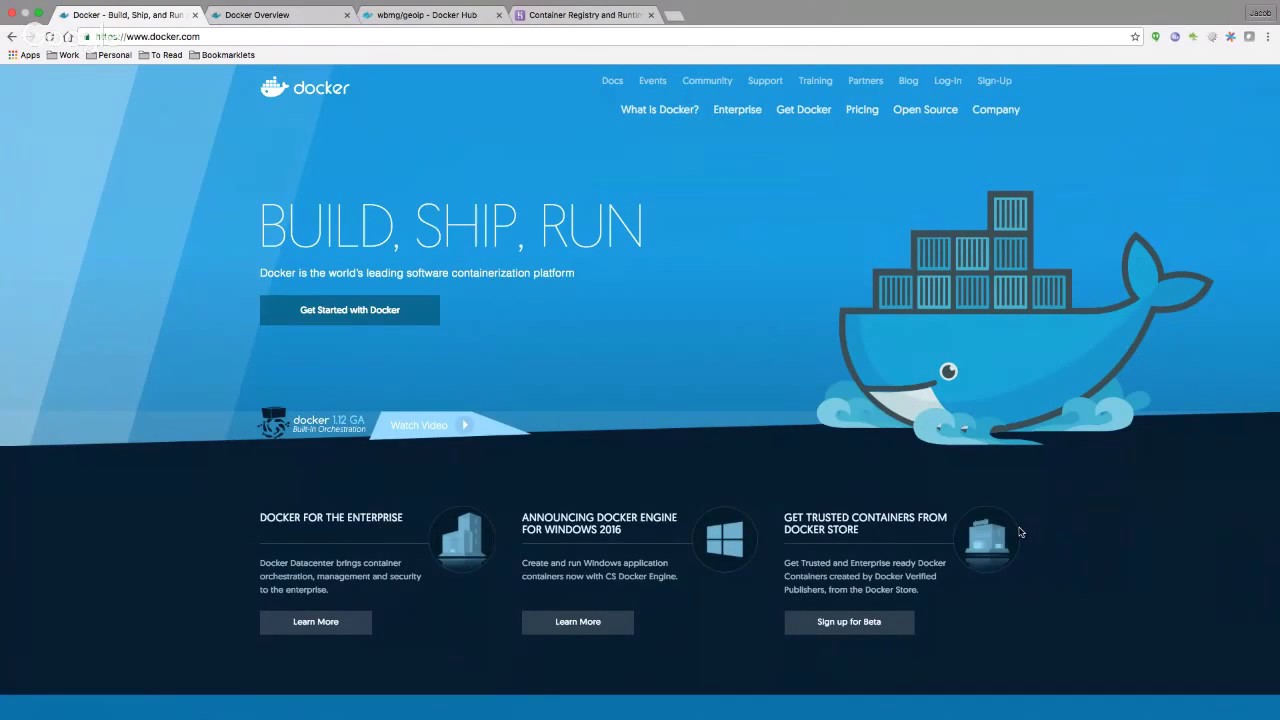Click the Docker Store container icon
This screenshot has width=1280, height=720.
point(987,538)
